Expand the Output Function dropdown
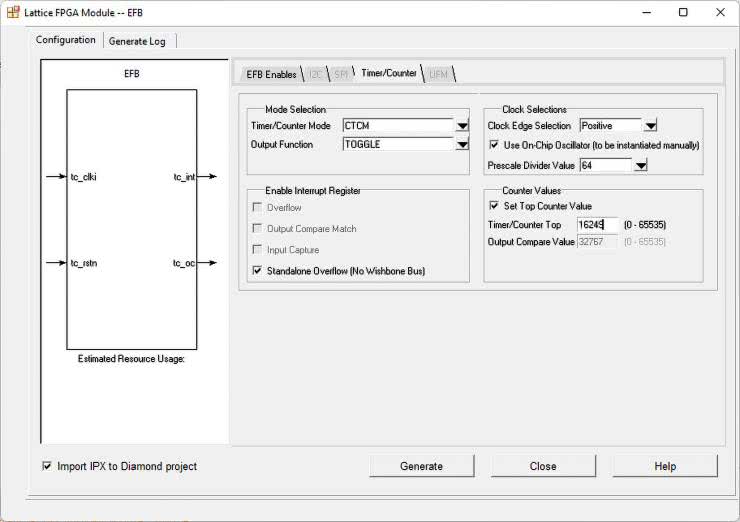740x522 pixels. 462,145
